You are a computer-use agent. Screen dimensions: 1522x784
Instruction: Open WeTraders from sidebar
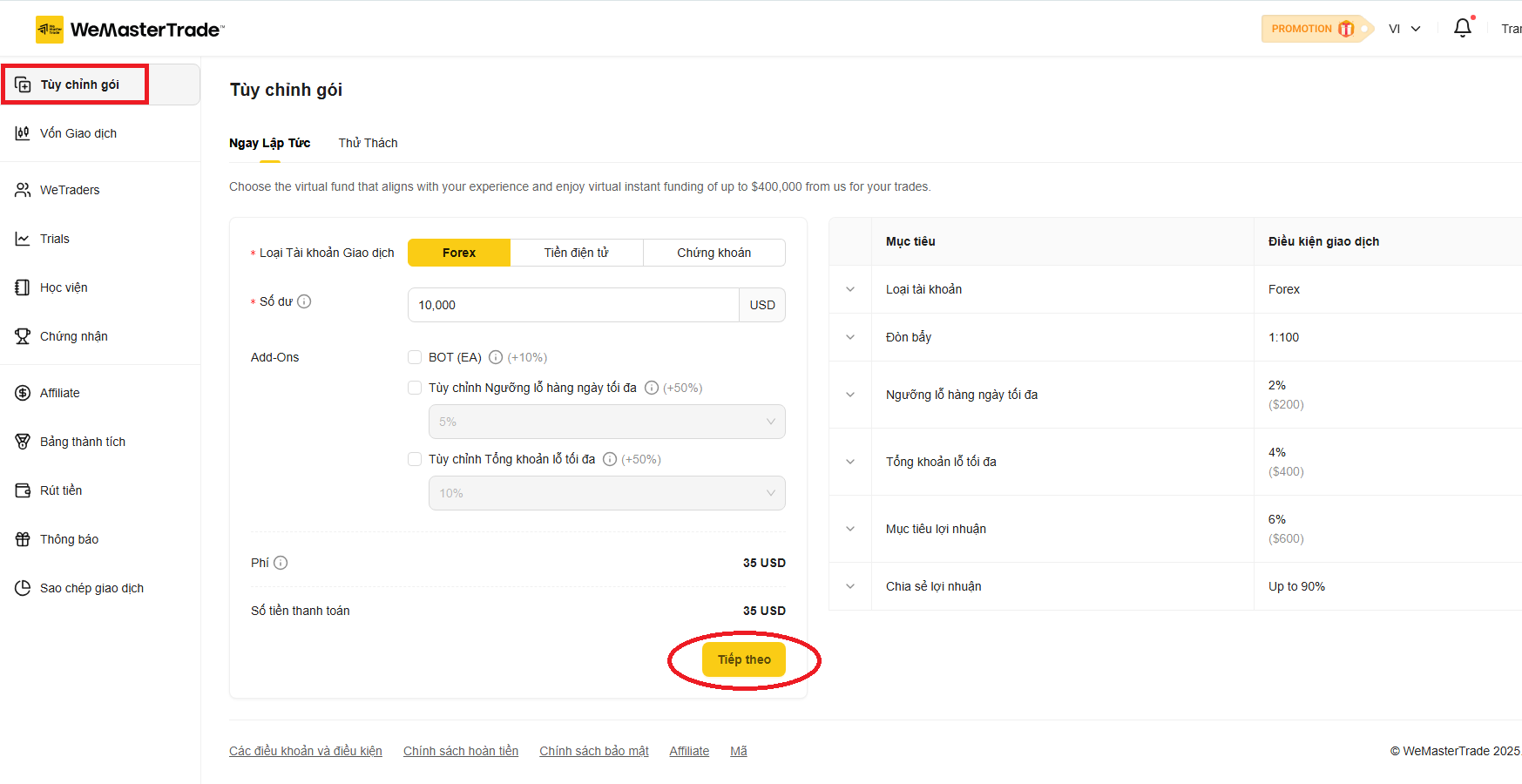pyautogui.click(x=100, y=190)
